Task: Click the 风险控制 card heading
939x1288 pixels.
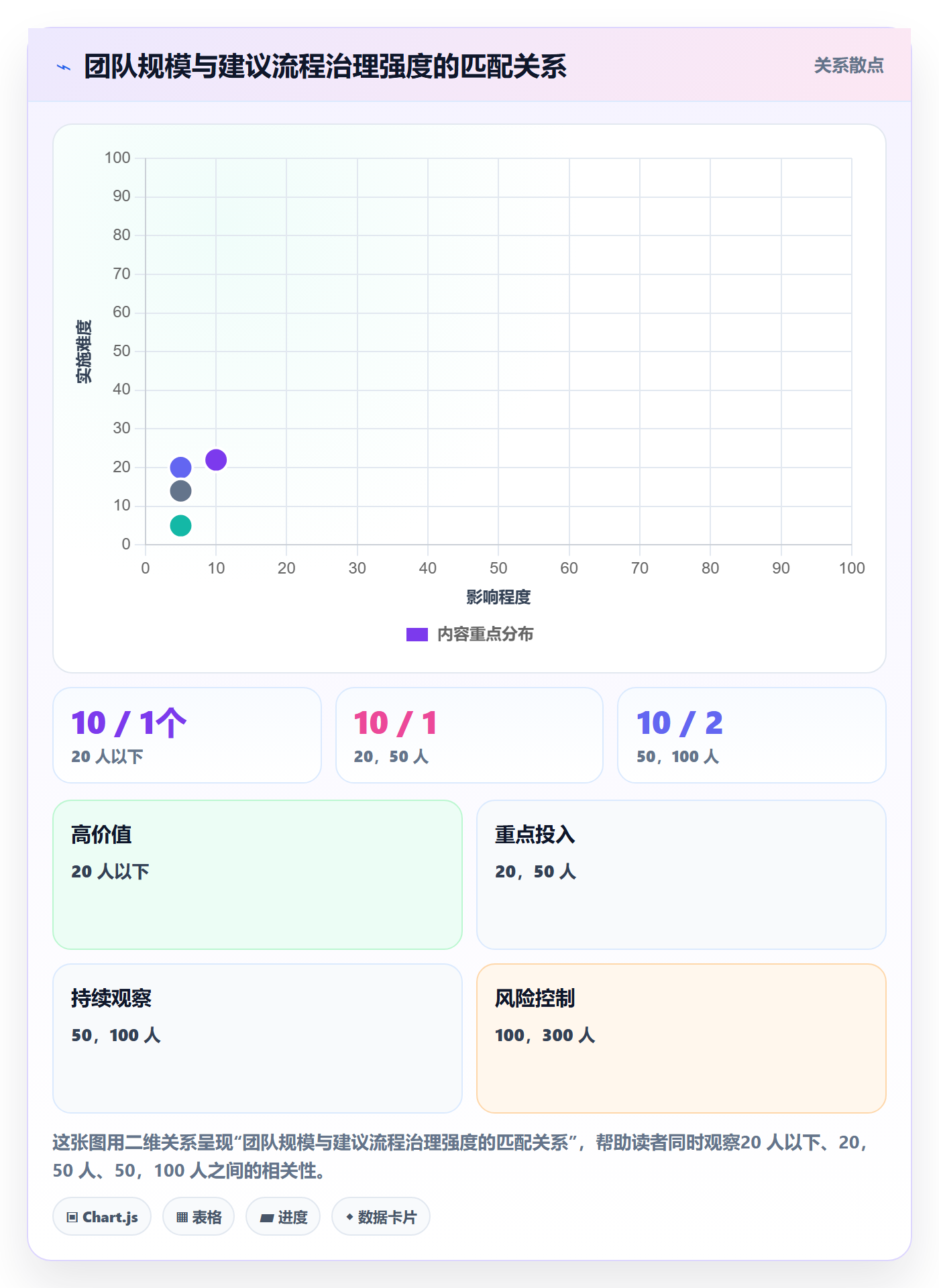Action: pyautogui.click(x=535, y=998)
